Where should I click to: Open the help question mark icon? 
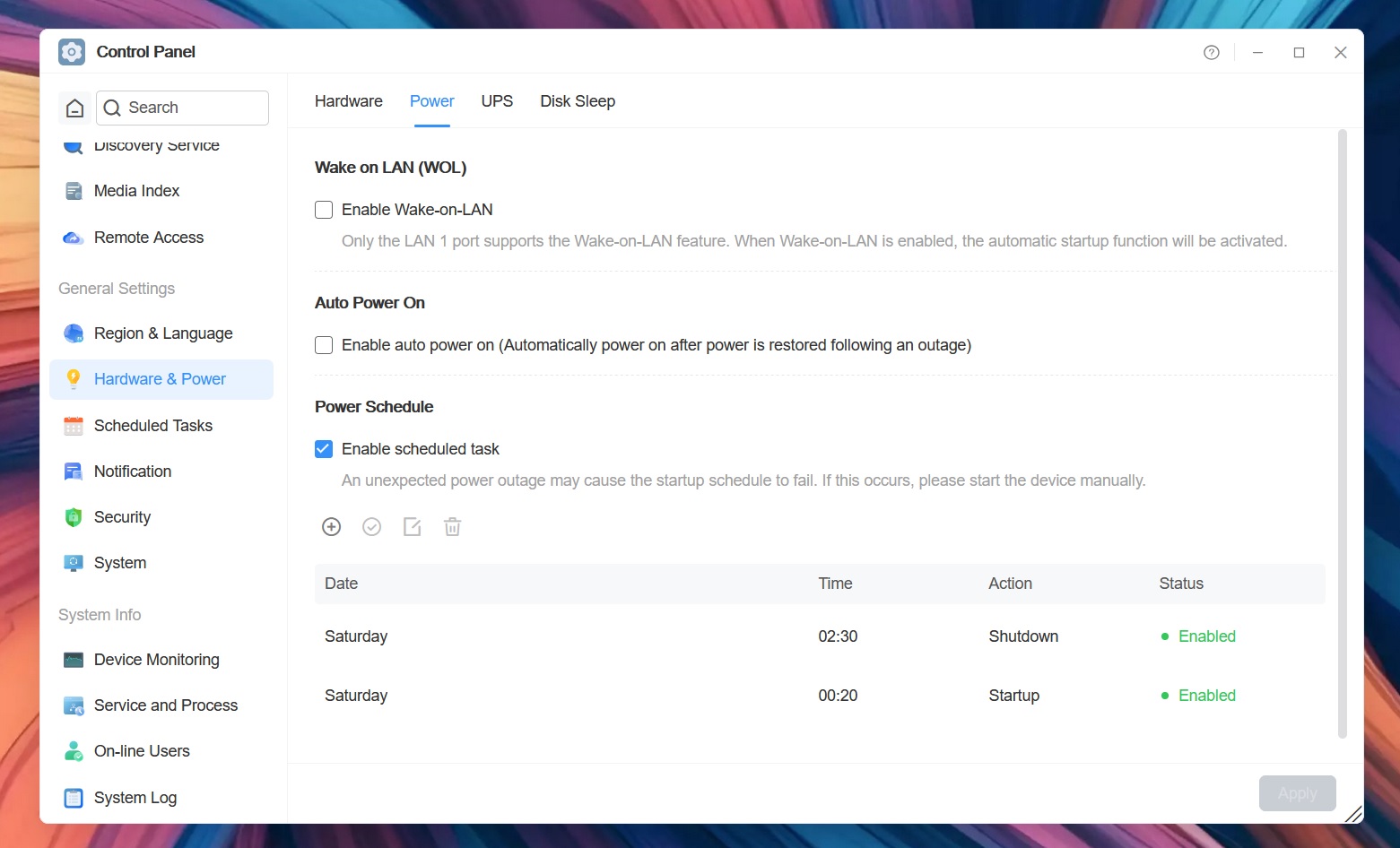pos(1212,52)
